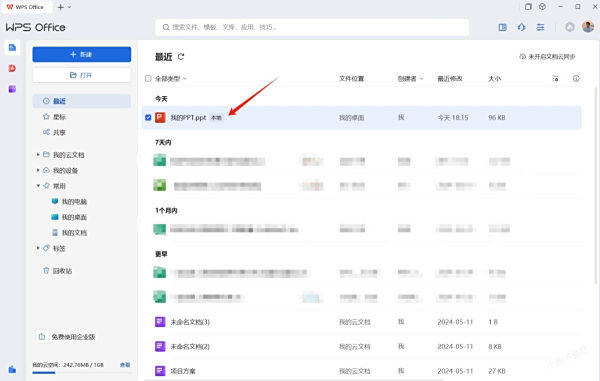Open the red PDF icon in the left rail
The height and width of the screenshot is (381, 600).
(12, 68)
